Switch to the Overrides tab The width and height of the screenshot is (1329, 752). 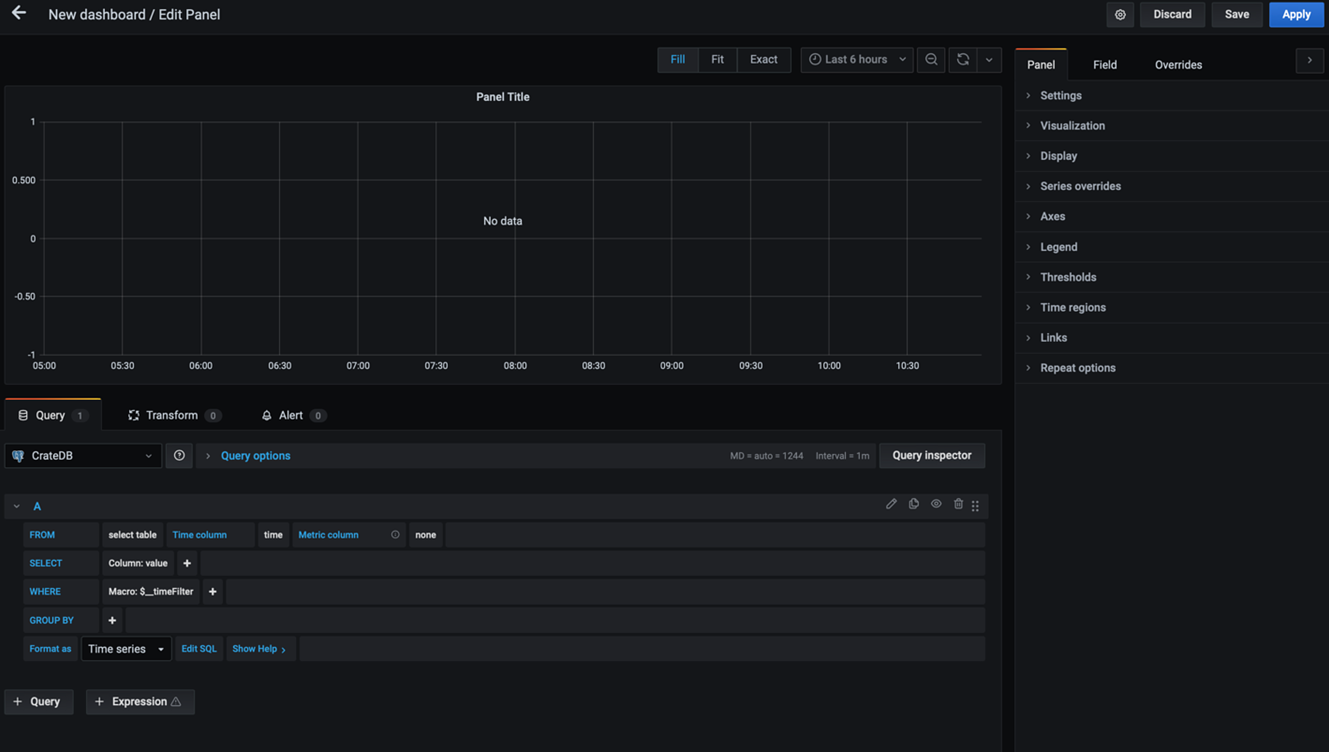point(1178,65)
